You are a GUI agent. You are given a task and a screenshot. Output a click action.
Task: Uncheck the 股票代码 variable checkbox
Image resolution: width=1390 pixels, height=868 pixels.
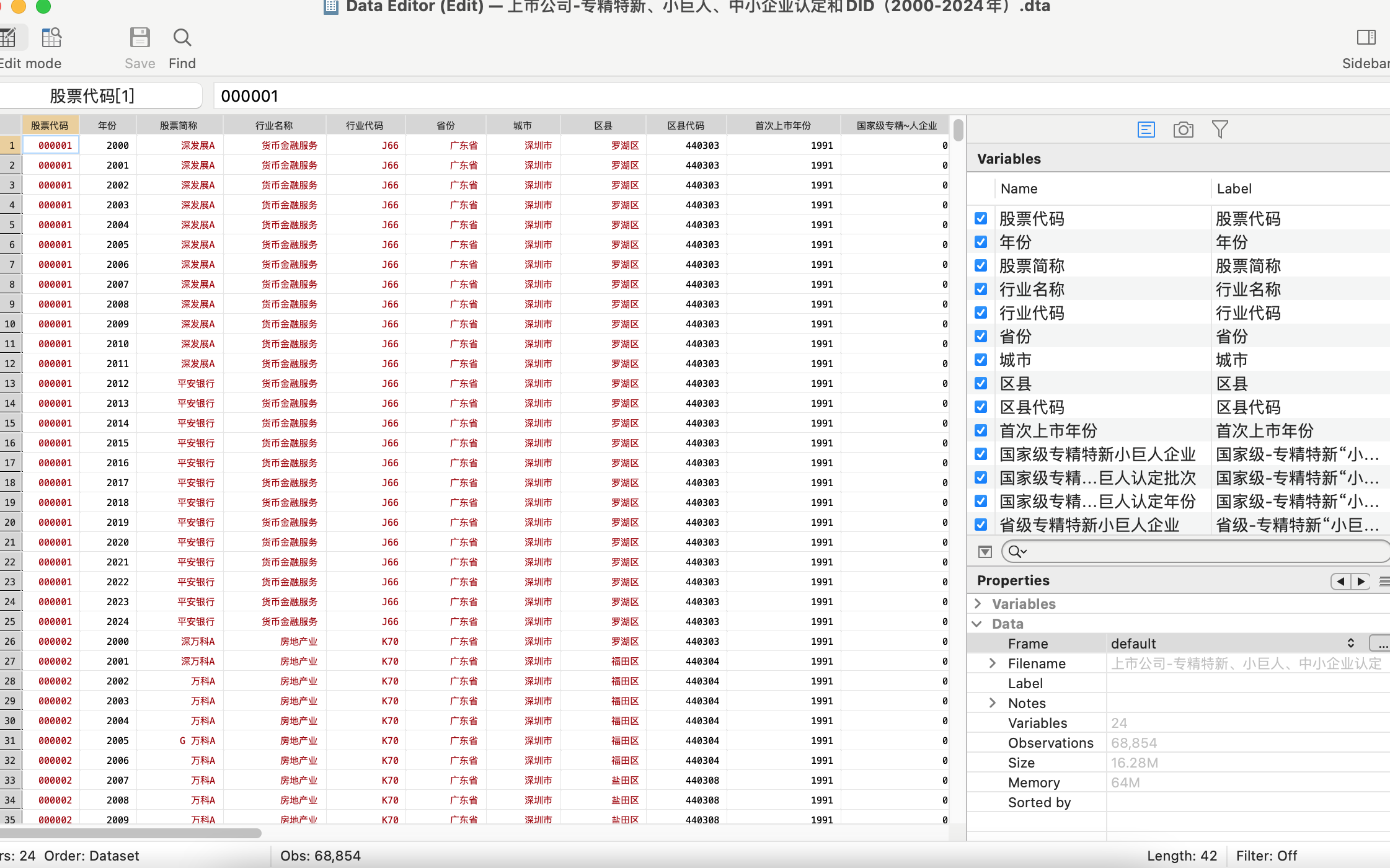click(981, 218)
